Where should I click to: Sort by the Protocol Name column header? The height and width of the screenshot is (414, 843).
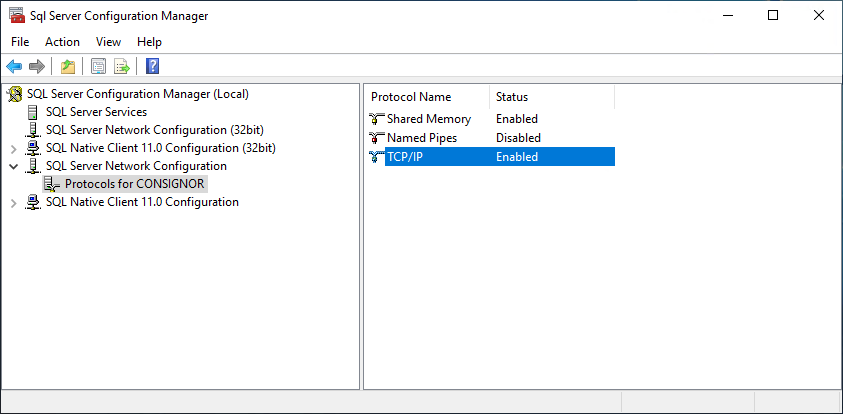[411, 97]
